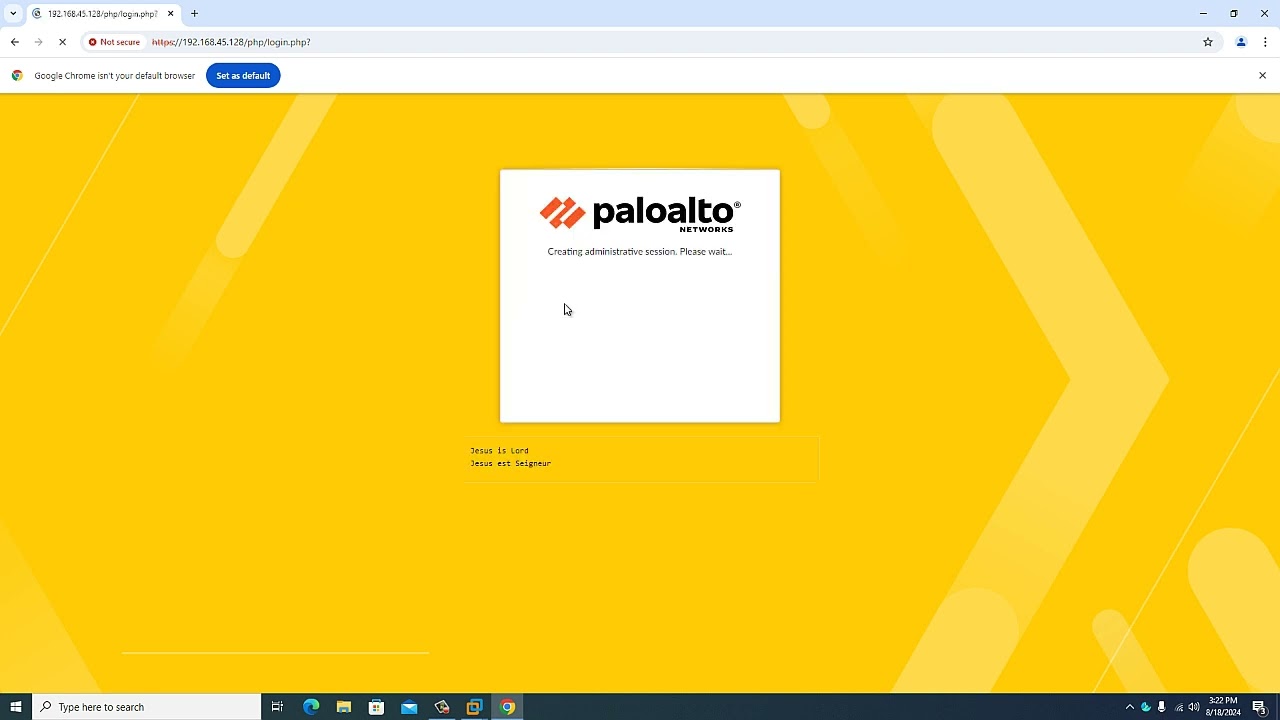Image resolution: width=1280 pixels, height=720 pixels.
Task: Open the tab search dropdown
Action: [13, 14]
